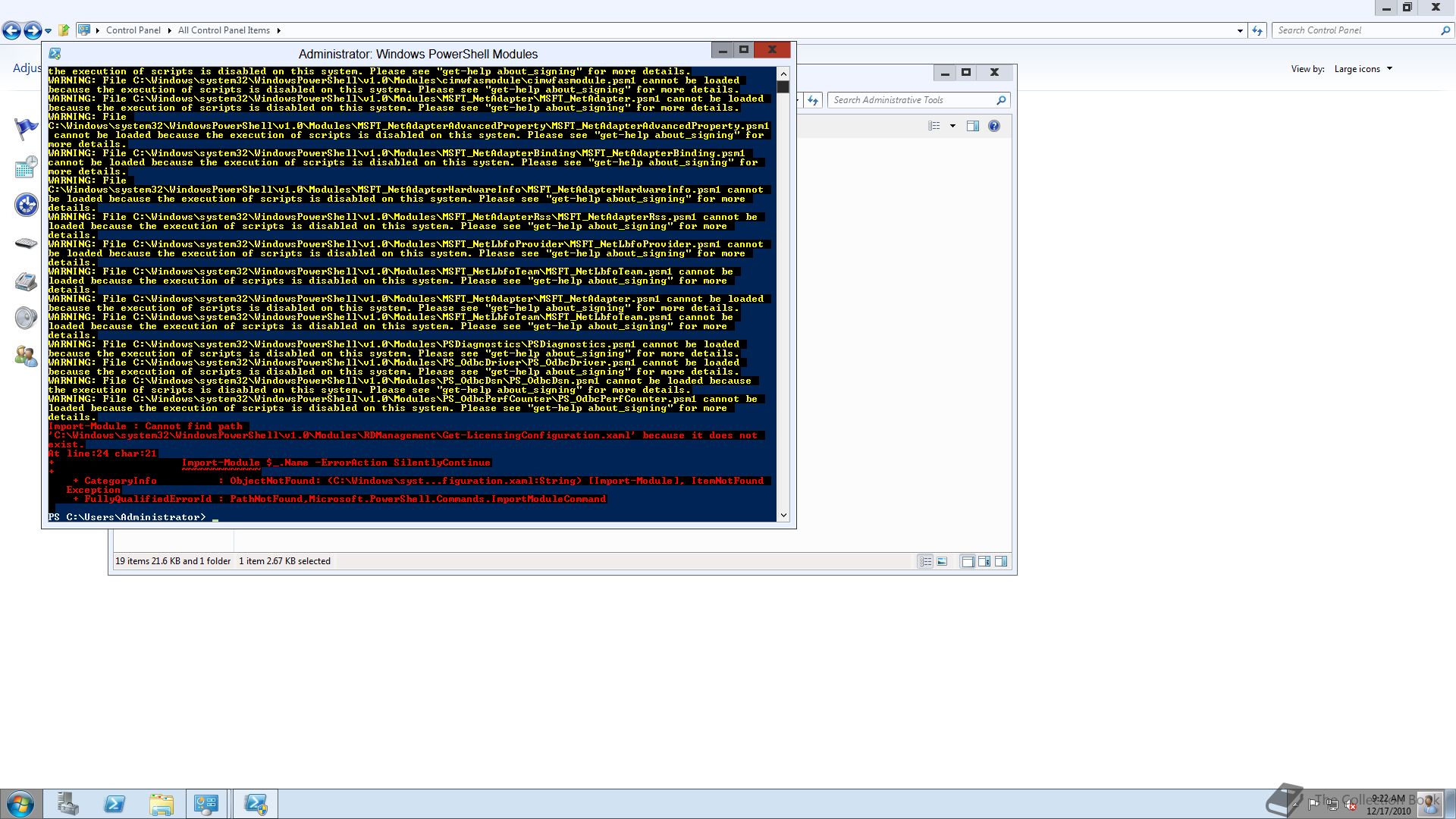1456x819 pixels.
Task: Minimize the Administrative Tools window
Action: click(x=945, y=73)
